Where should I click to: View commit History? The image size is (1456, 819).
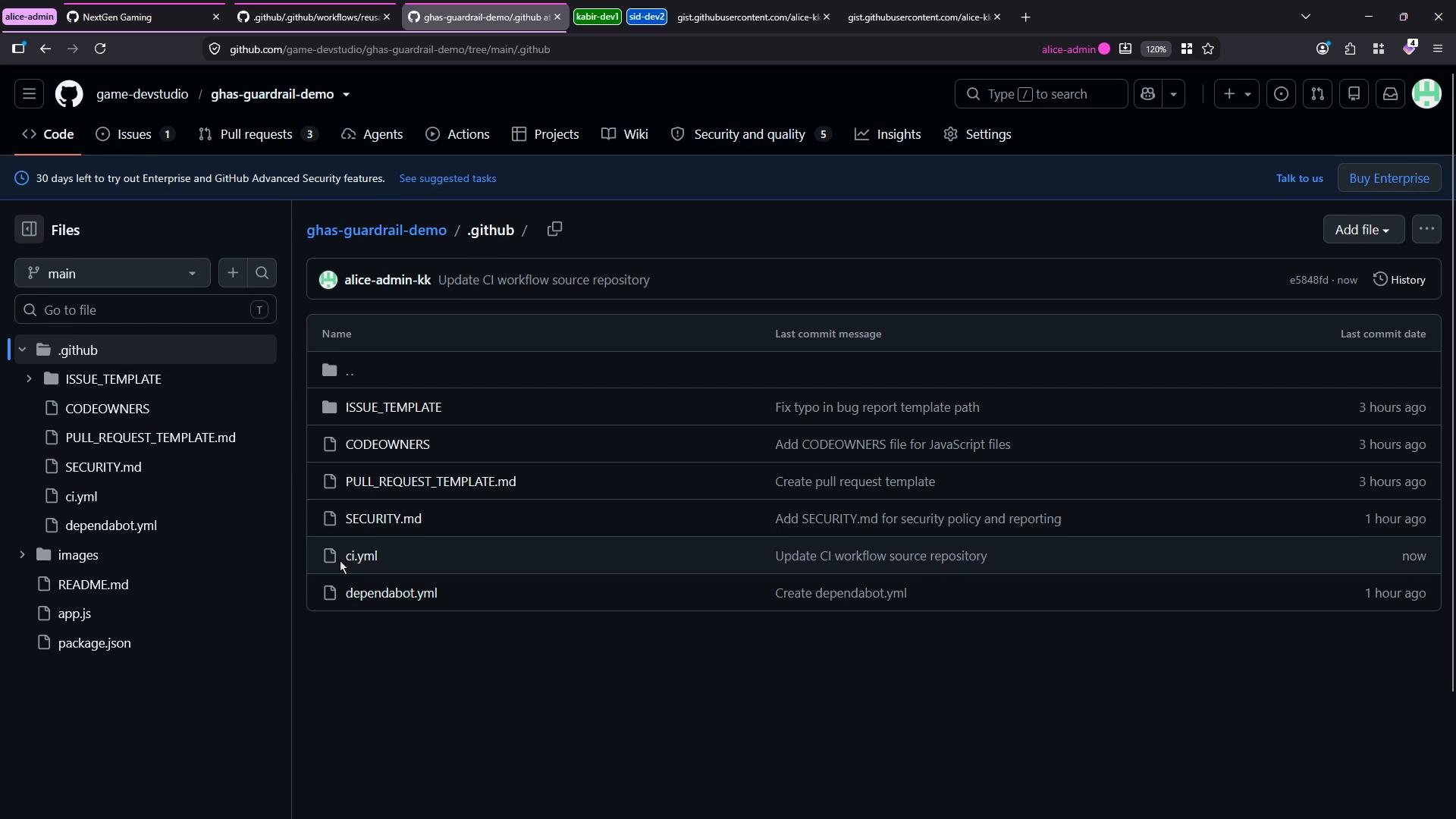[1399, 280]
